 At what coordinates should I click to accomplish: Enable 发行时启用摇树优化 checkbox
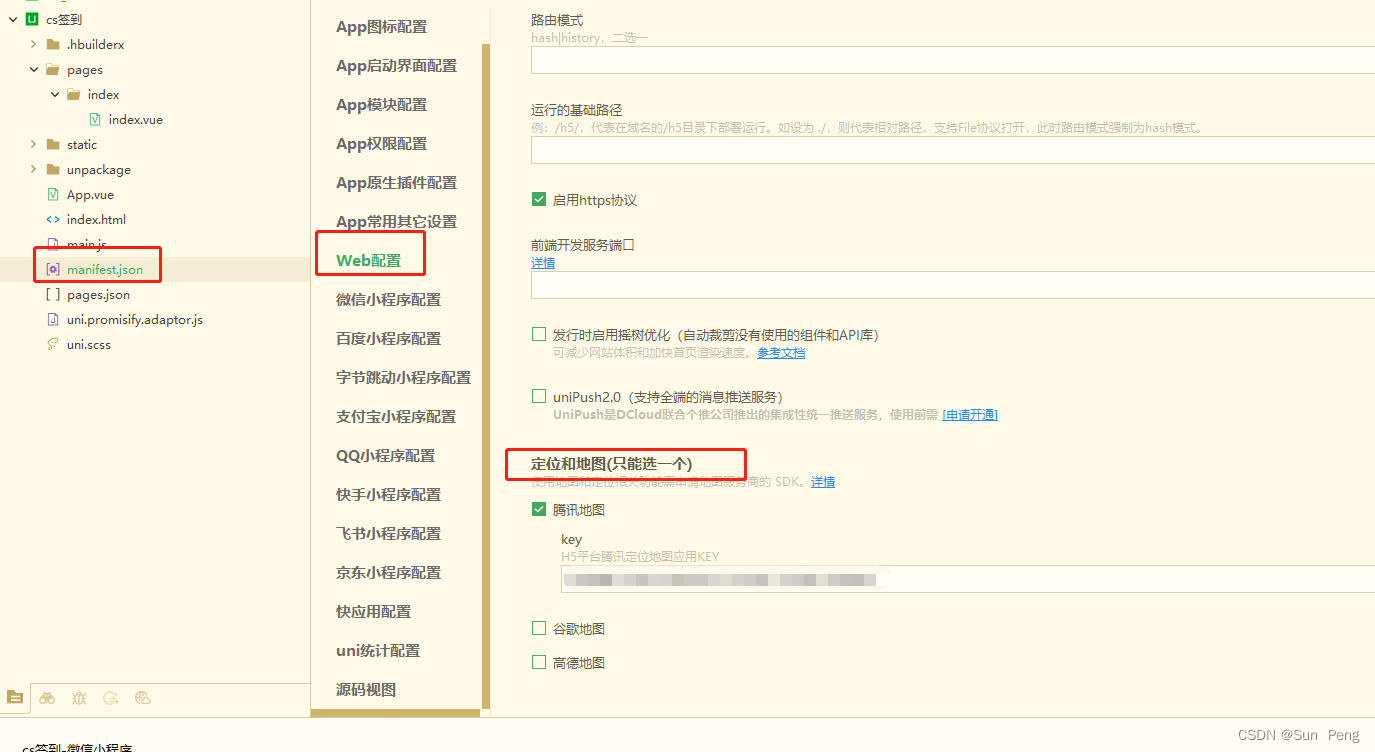coord(539,334)
